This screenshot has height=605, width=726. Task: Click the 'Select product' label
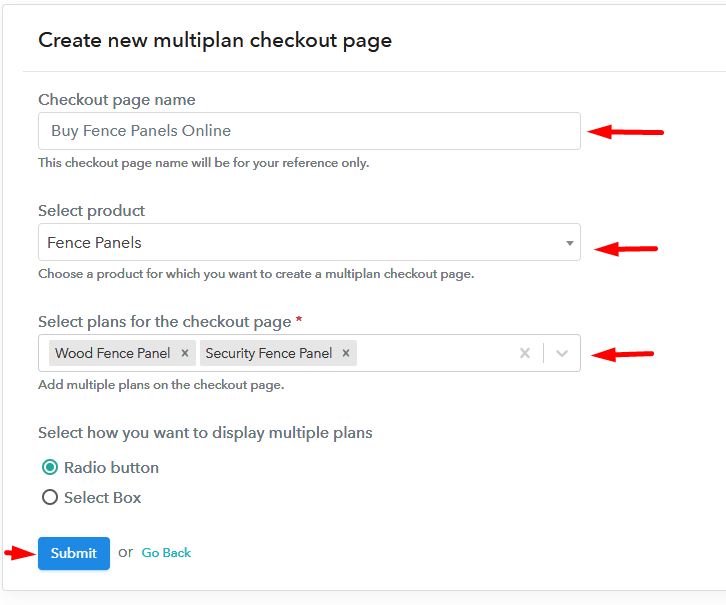click(x=92, y=211)
